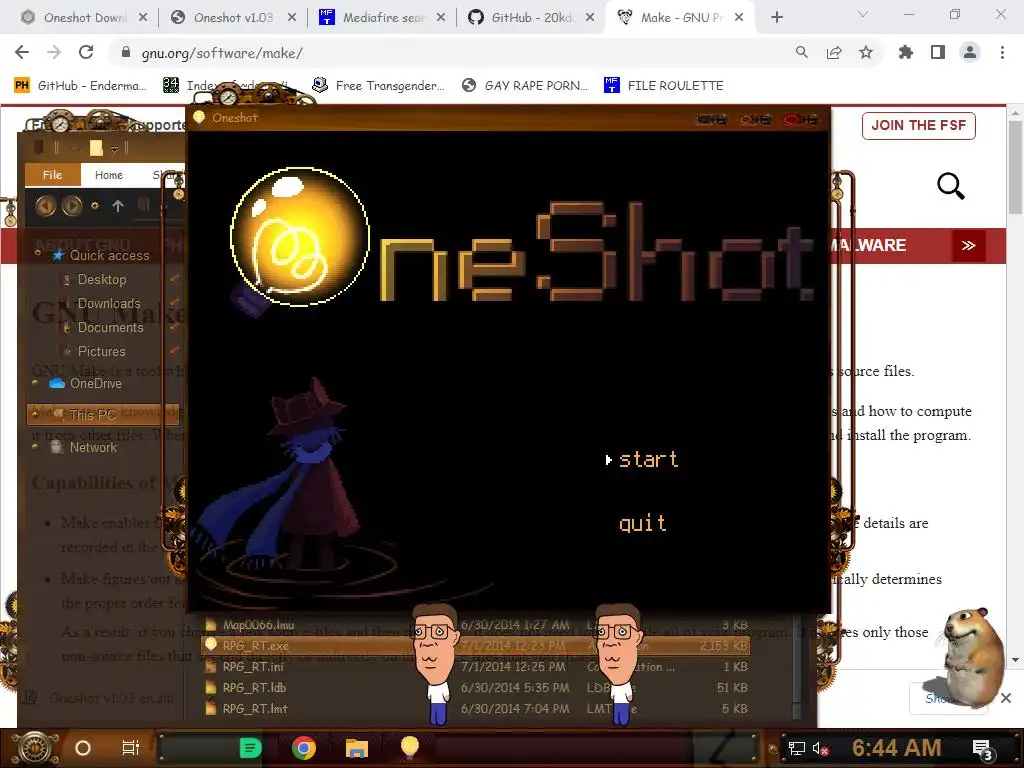This screenshot has width=1024, height=768.
Task: Open Chrome from the taskbar
Action: 304,748
